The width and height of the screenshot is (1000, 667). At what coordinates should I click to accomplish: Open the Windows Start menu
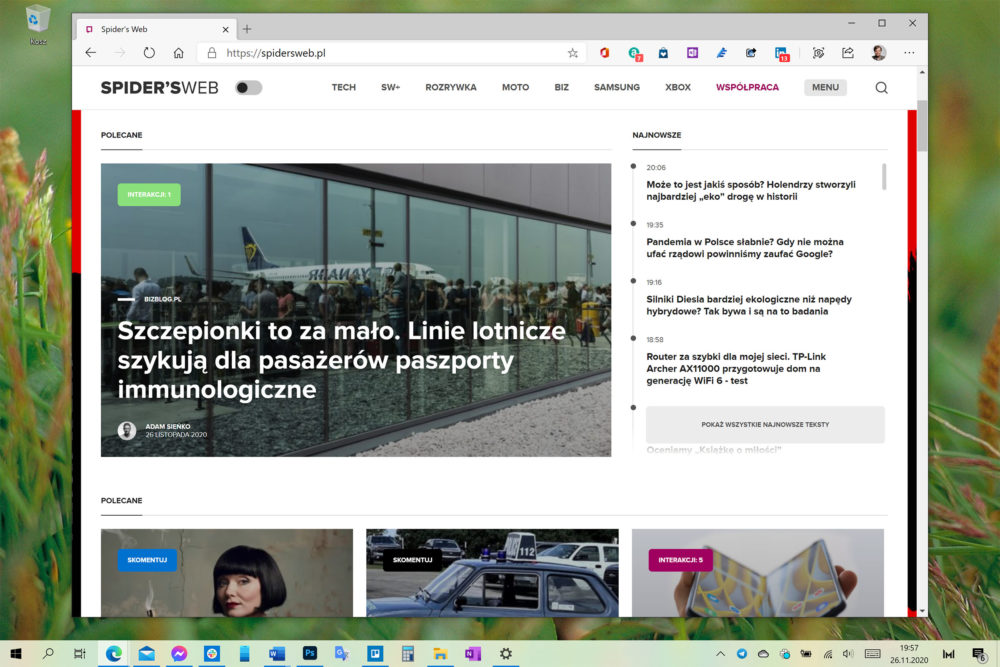pyautogui.click(x=17, y=654)
